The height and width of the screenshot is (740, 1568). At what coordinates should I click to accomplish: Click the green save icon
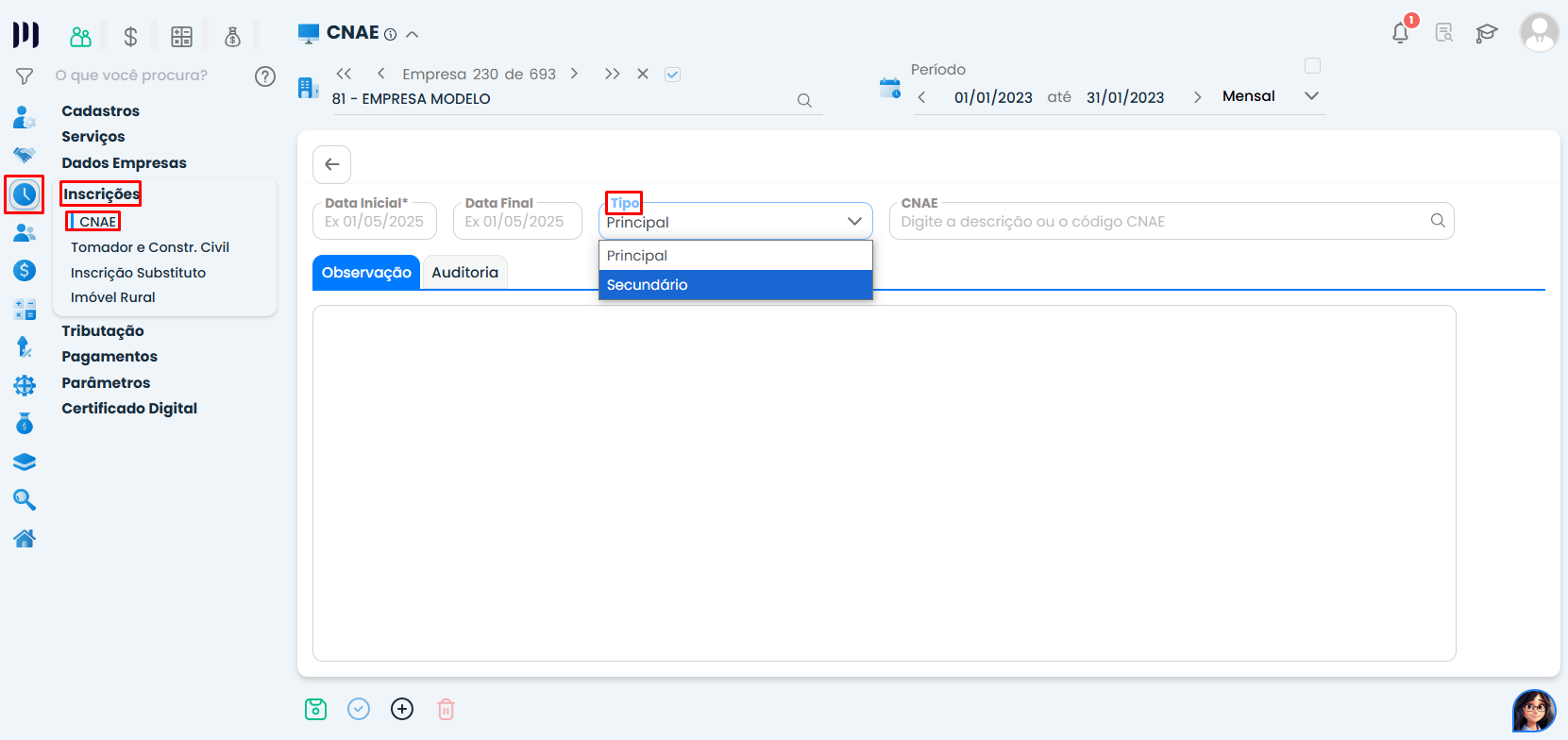tap(315, 709)
